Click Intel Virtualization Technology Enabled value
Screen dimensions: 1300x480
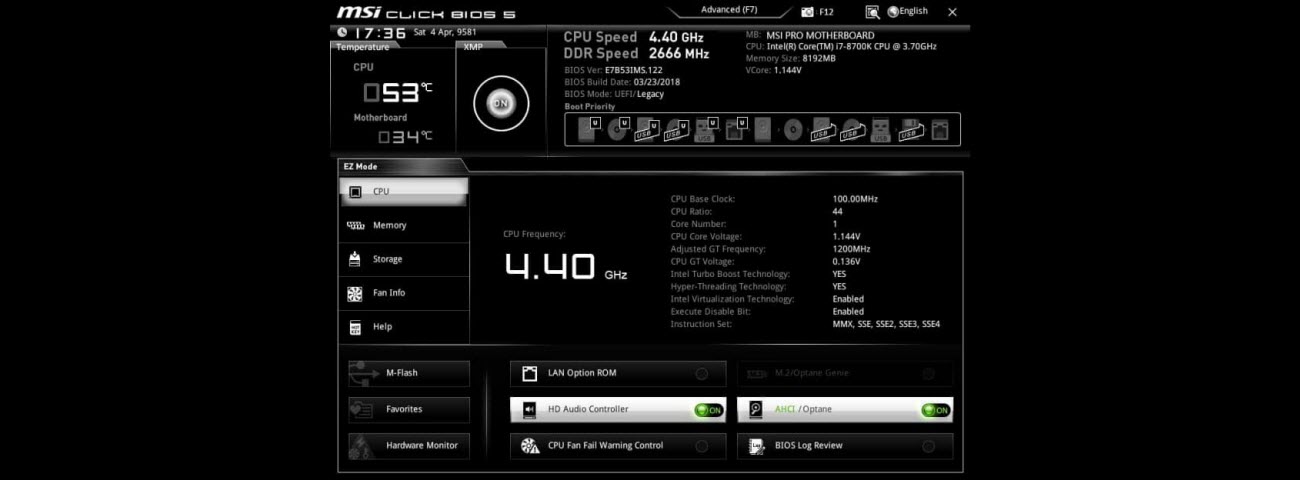tap(848, 299)
